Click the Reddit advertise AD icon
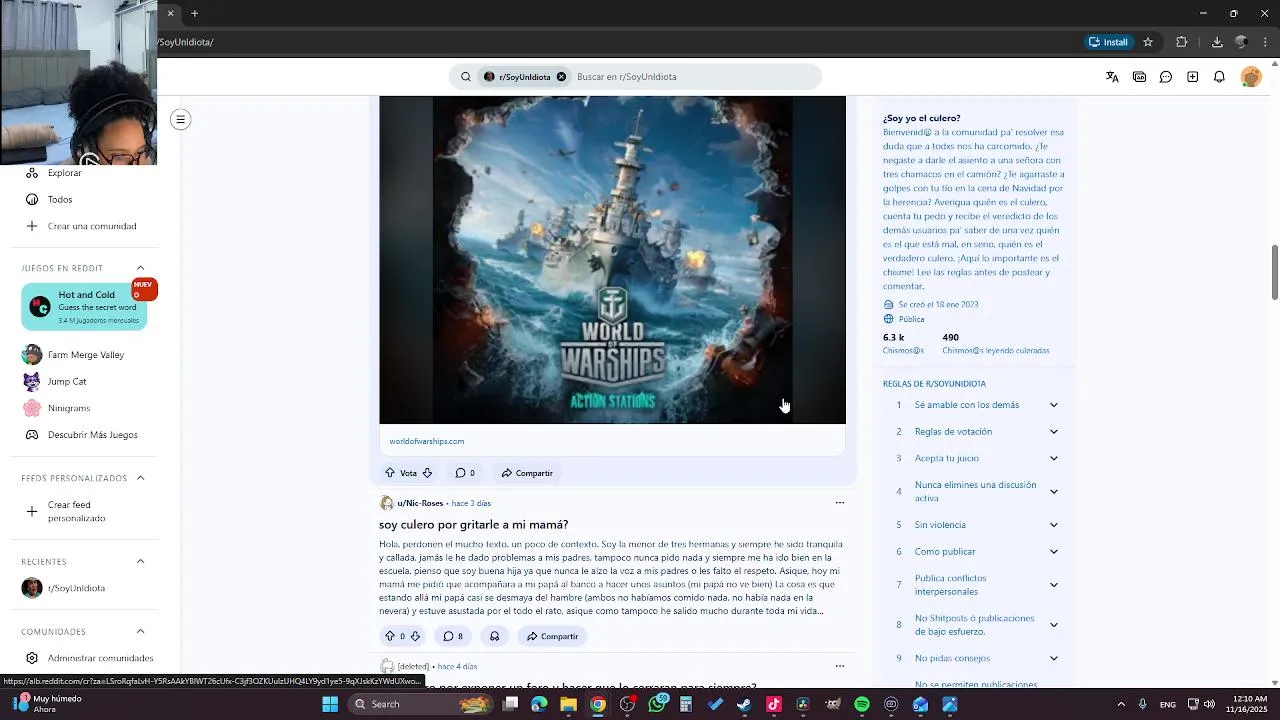Image resolution: width=1280 pixels, height=720 pixels. pyautogui.click(x=1139, y=77)
